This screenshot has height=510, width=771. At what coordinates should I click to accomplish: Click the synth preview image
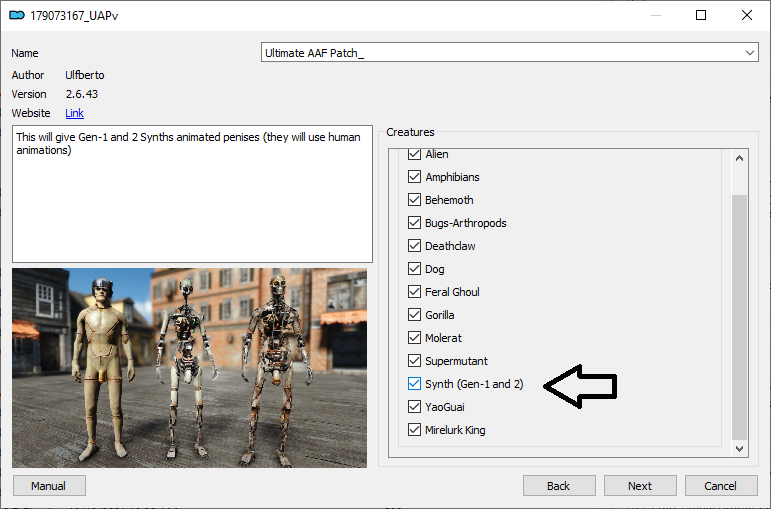coord(189,368)
